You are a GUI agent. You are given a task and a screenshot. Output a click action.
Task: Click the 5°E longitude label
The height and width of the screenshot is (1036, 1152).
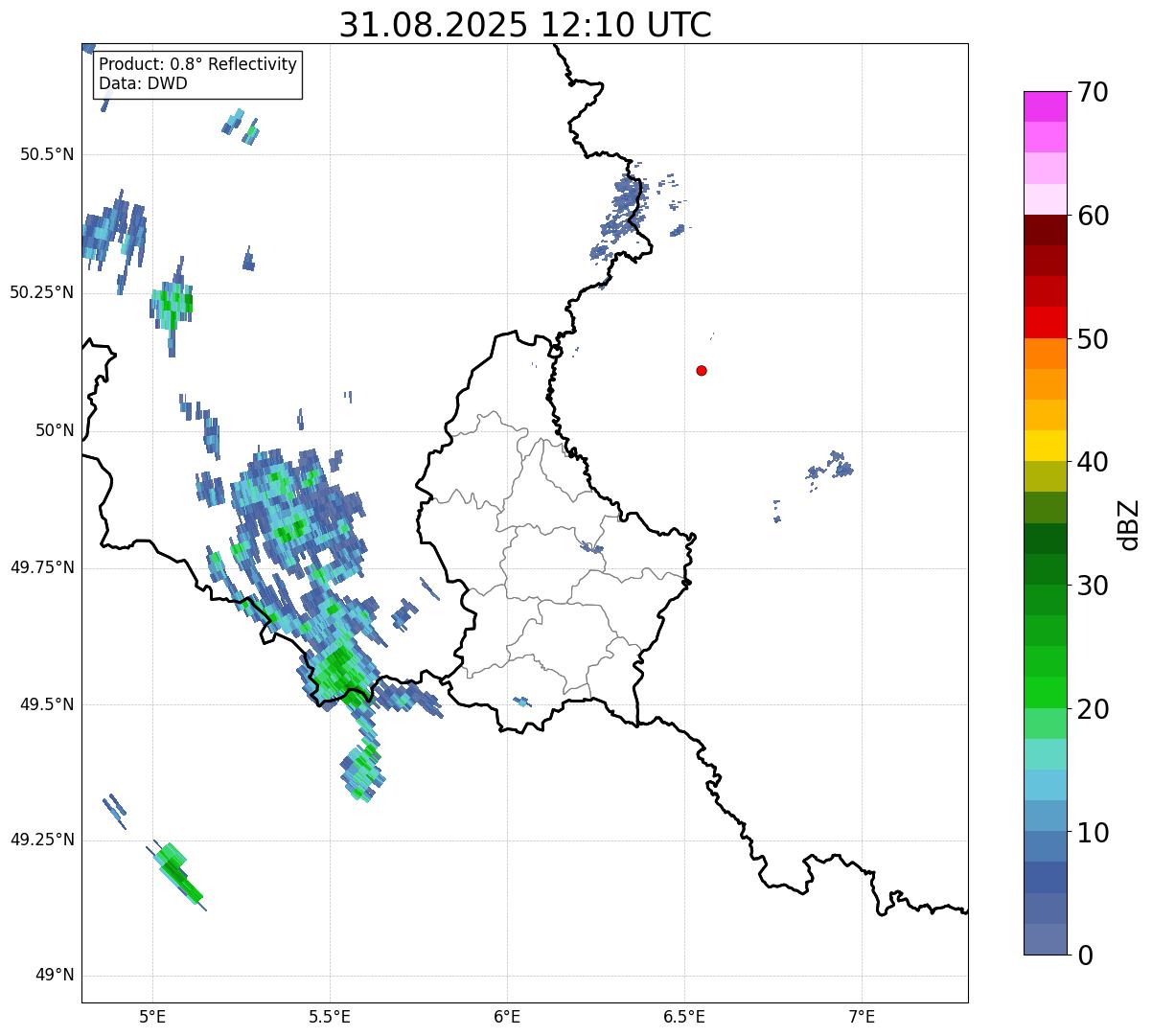(x=152, y=1017)
